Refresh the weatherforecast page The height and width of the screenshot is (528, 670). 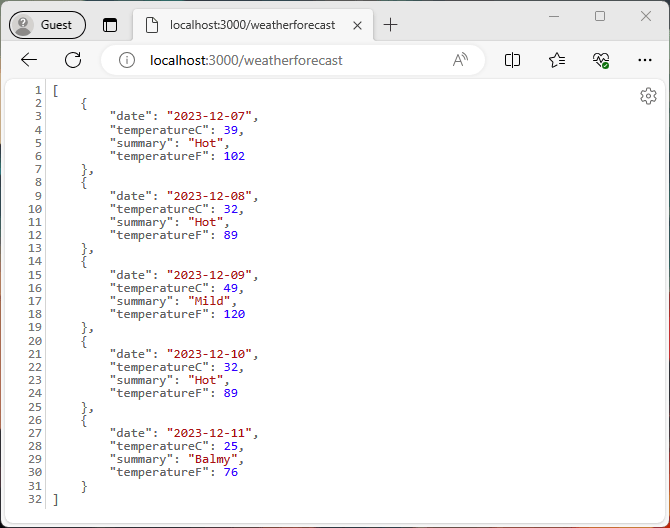click(73, 60)
